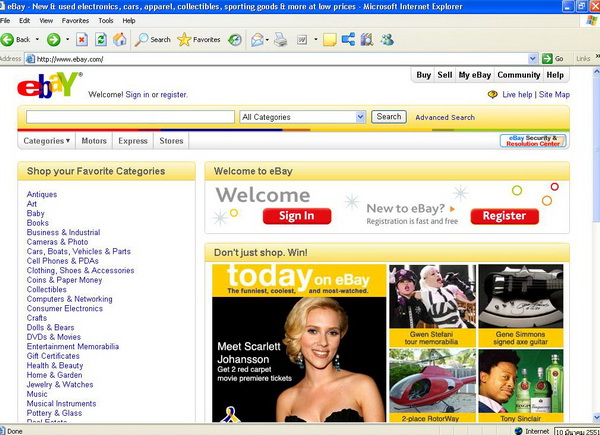The image size is (600, 435).
Task: Open the Computers & Networking category
Action: [x=70, y=299]
